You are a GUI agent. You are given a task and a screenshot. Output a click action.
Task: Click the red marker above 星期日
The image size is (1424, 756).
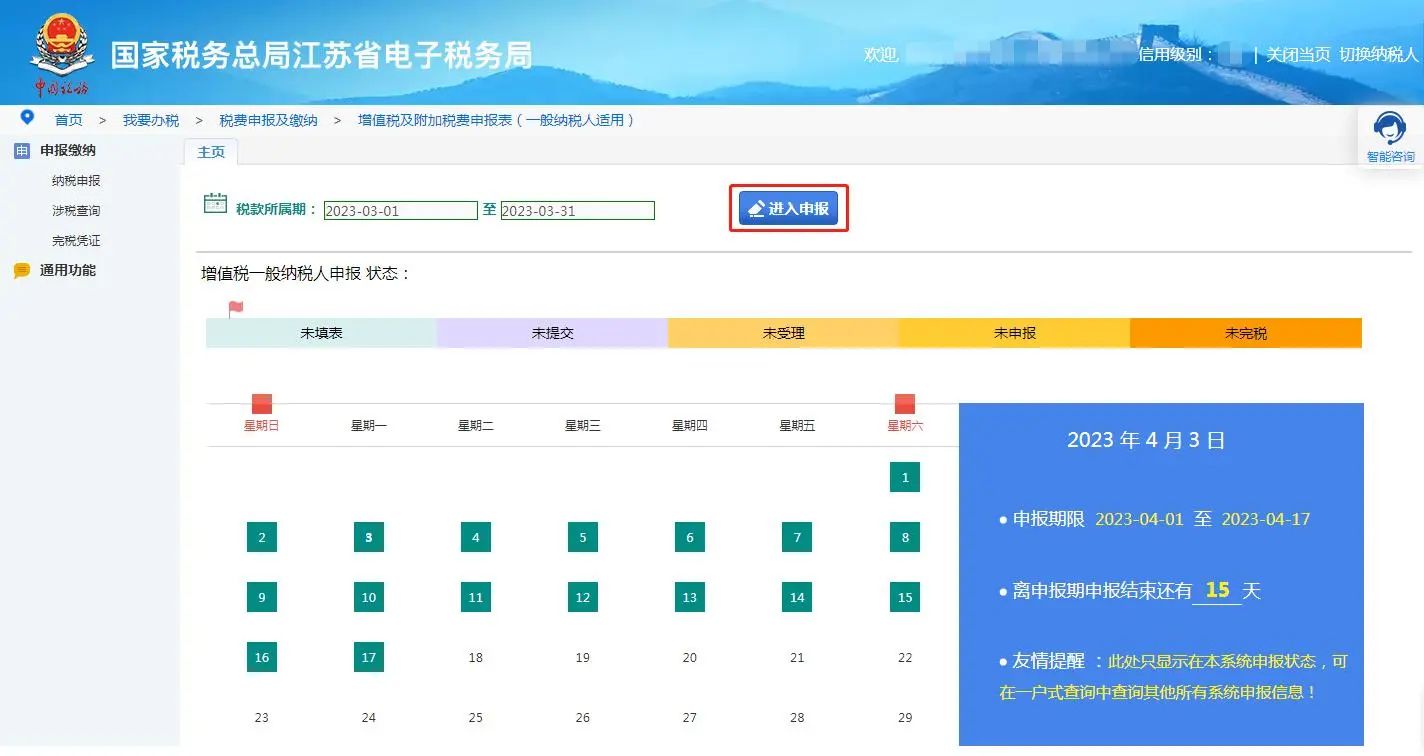click(262, 404)
